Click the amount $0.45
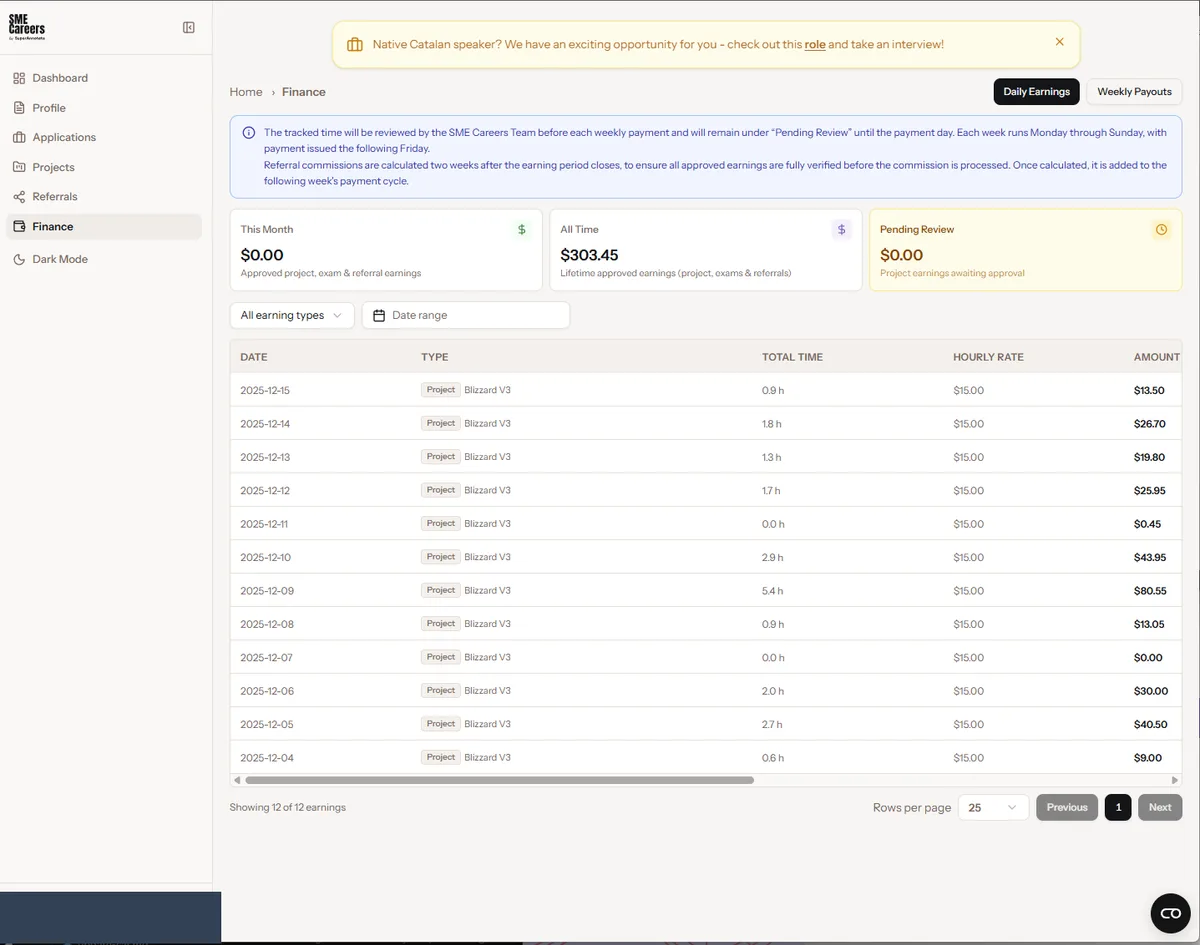The image size is (1200, 945). click(1147, 524)
